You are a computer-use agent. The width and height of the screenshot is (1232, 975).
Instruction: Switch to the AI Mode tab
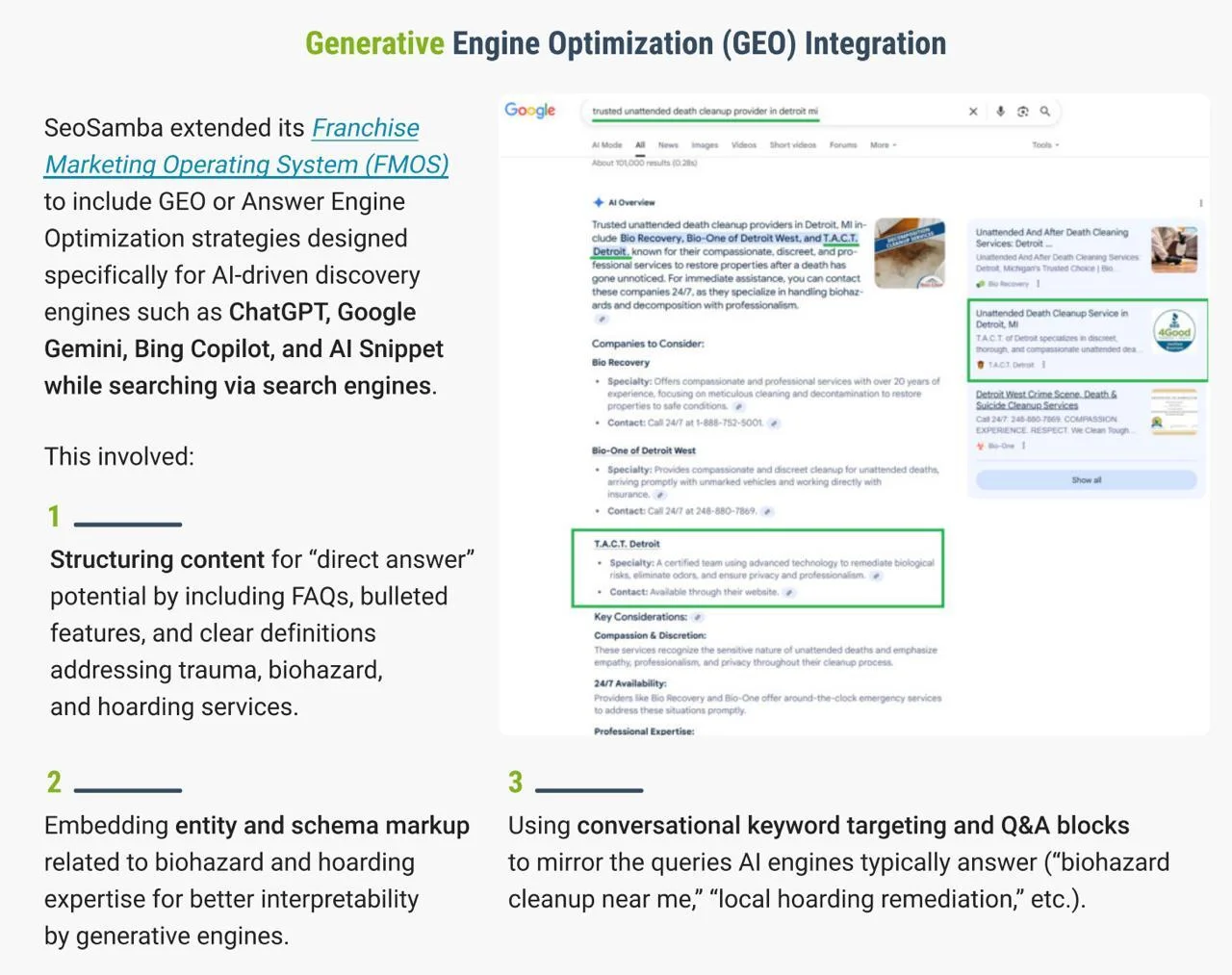point(606,145)
